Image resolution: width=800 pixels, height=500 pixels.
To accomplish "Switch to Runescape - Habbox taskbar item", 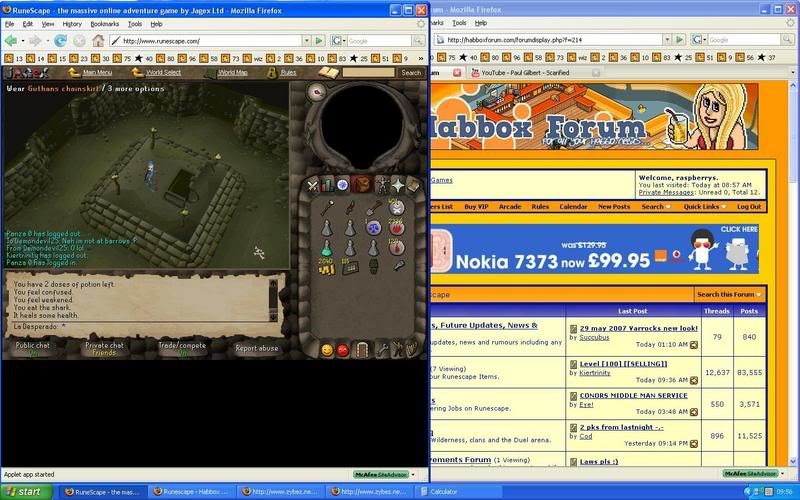I will click(193, 492).
